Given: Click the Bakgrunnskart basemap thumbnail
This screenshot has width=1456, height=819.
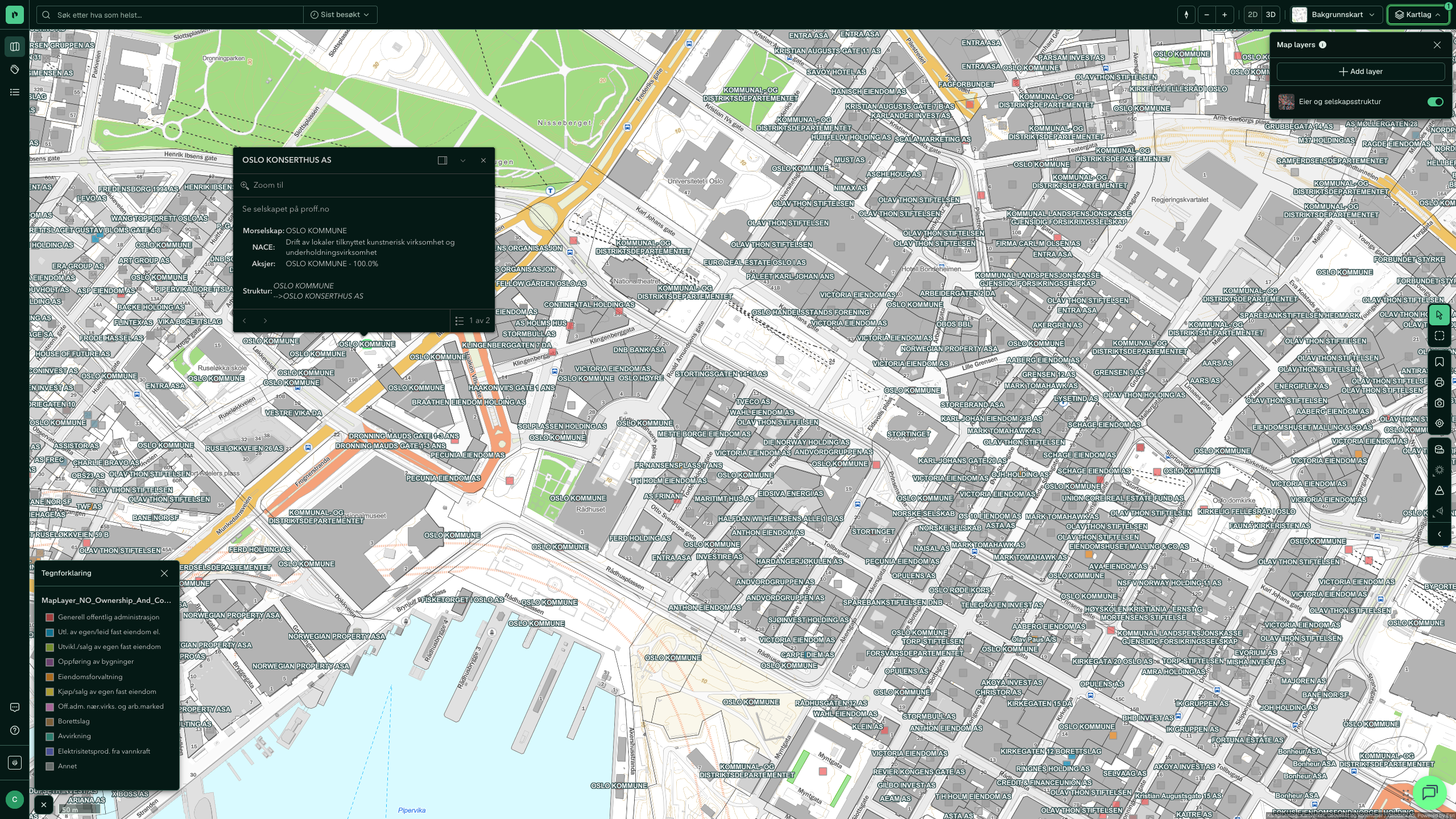Looking at the screenshot, I should pyautogui.click(x=1300, y=15).
